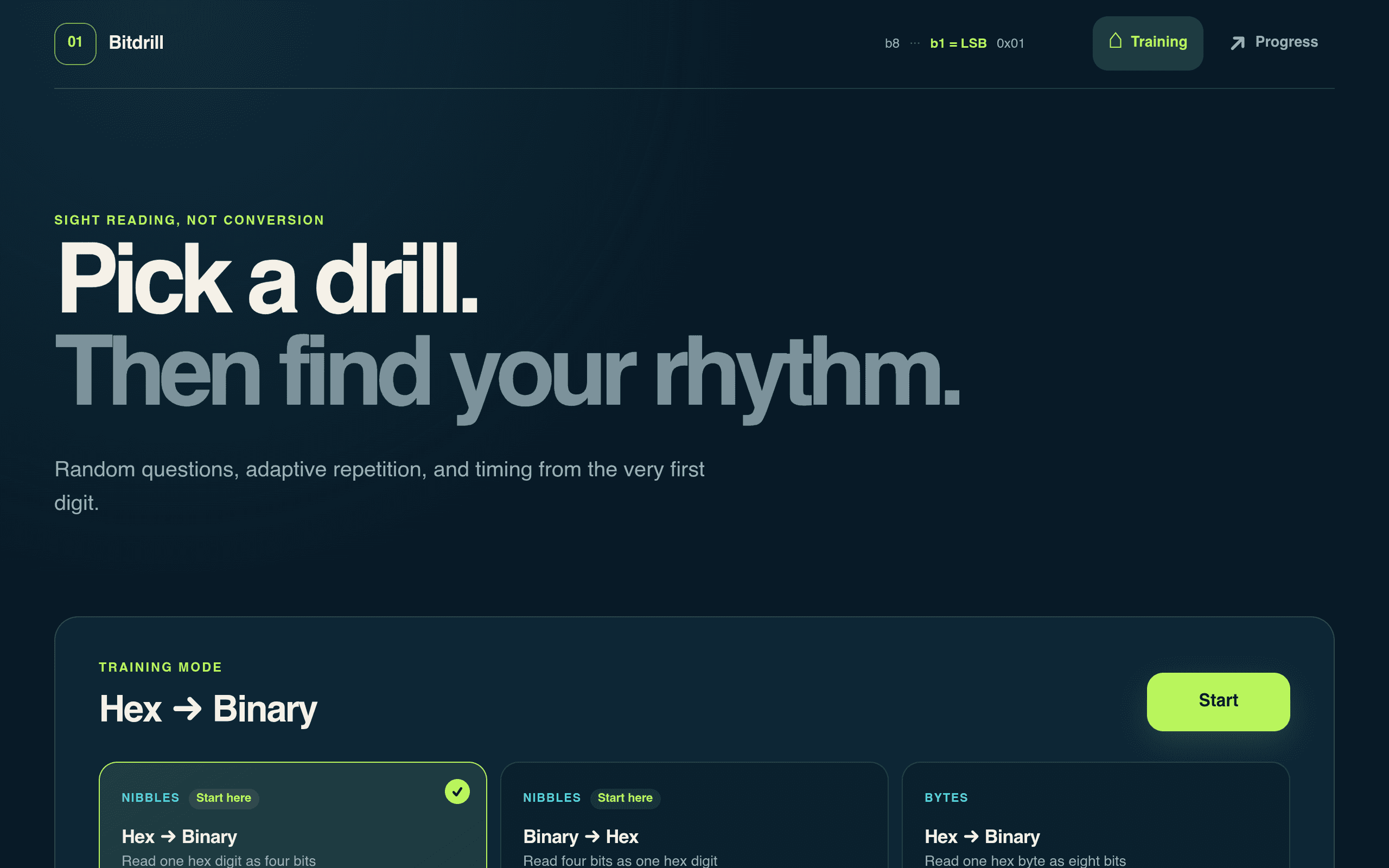1389x868 pixels.
Task: Click the b1 = LSB label
Action: [x=958, y=43]
